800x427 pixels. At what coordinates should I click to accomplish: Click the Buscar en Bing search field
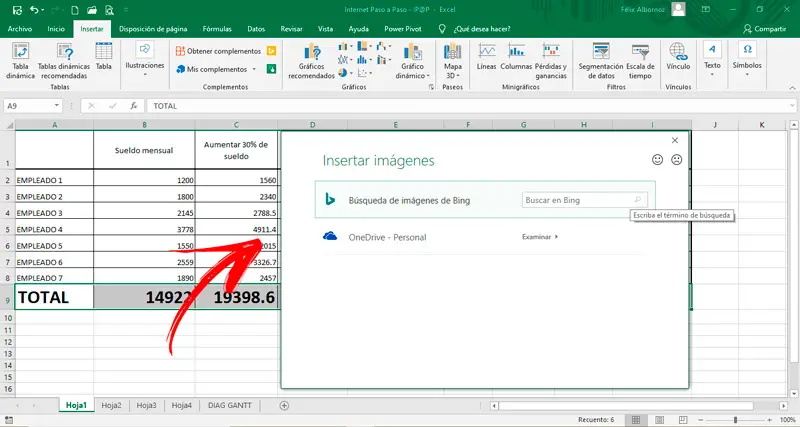577,200
